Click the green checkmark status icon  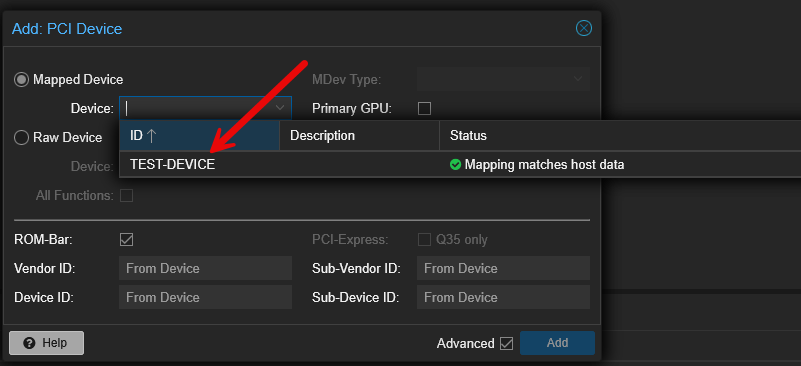click(455, 165)
